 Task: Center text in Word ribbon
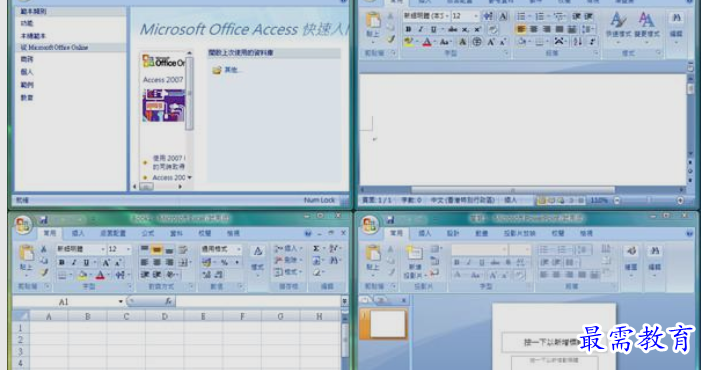[533, 29]
